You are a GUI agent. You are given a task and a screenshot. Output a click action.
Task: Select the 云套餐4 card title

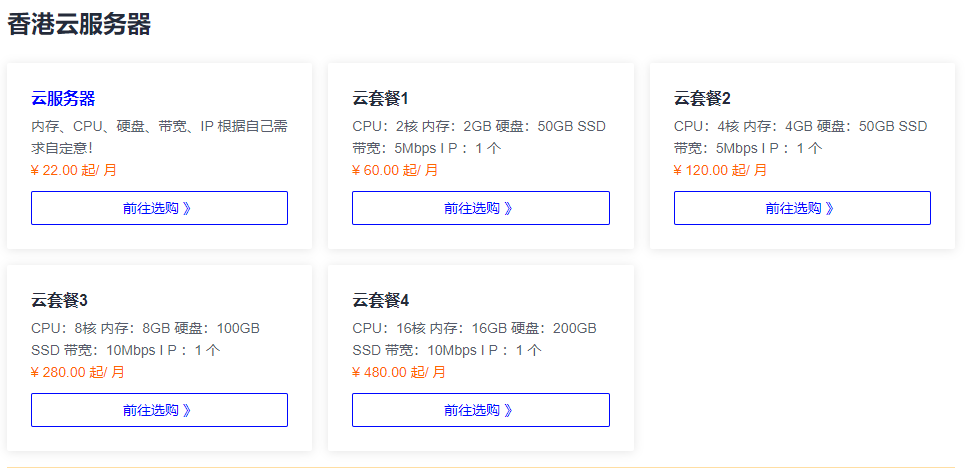(x=380, y=301)
